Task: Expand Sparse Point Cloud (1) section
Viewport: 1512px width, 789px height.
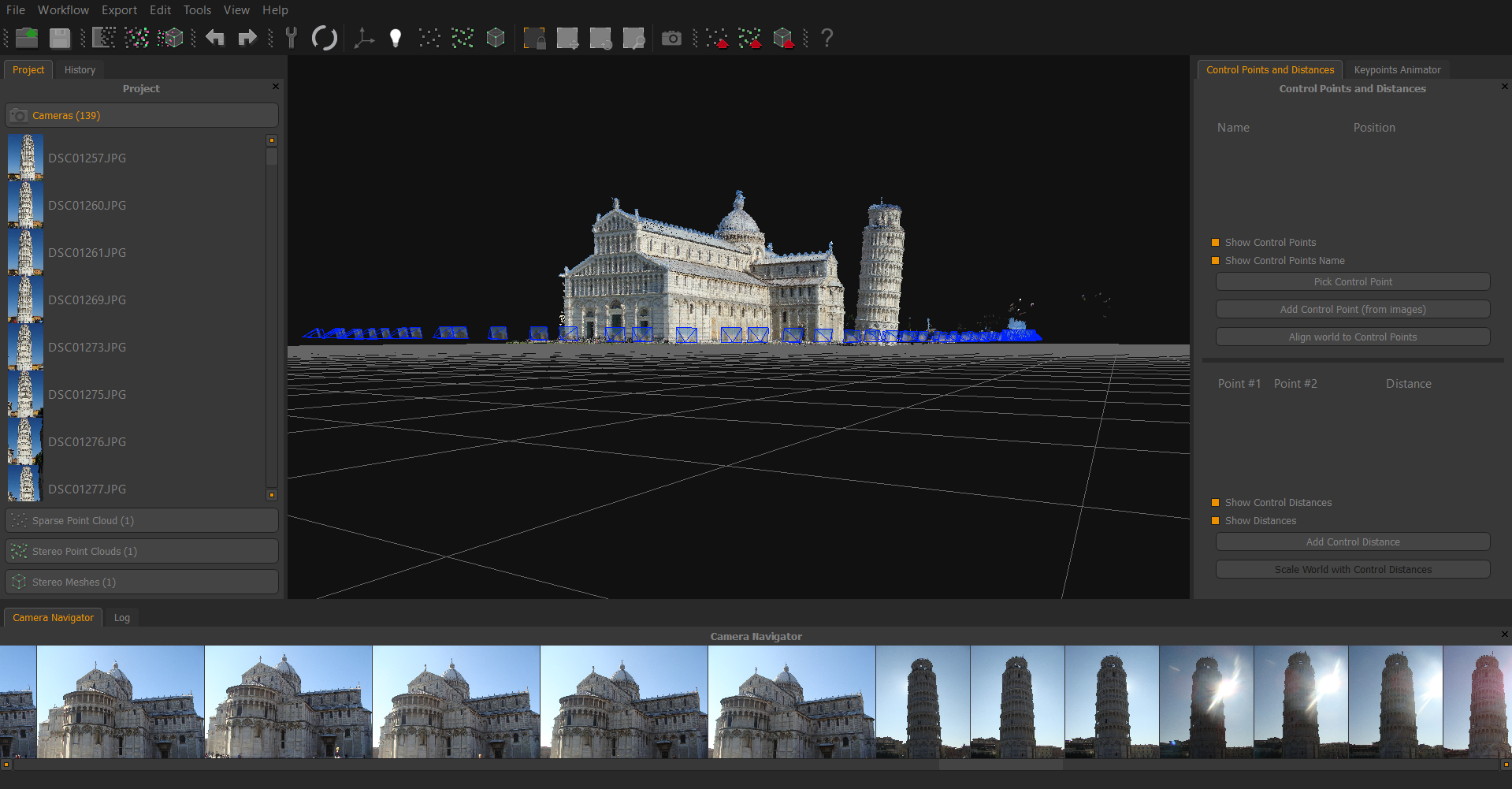Action: click(x=142, y=520)
